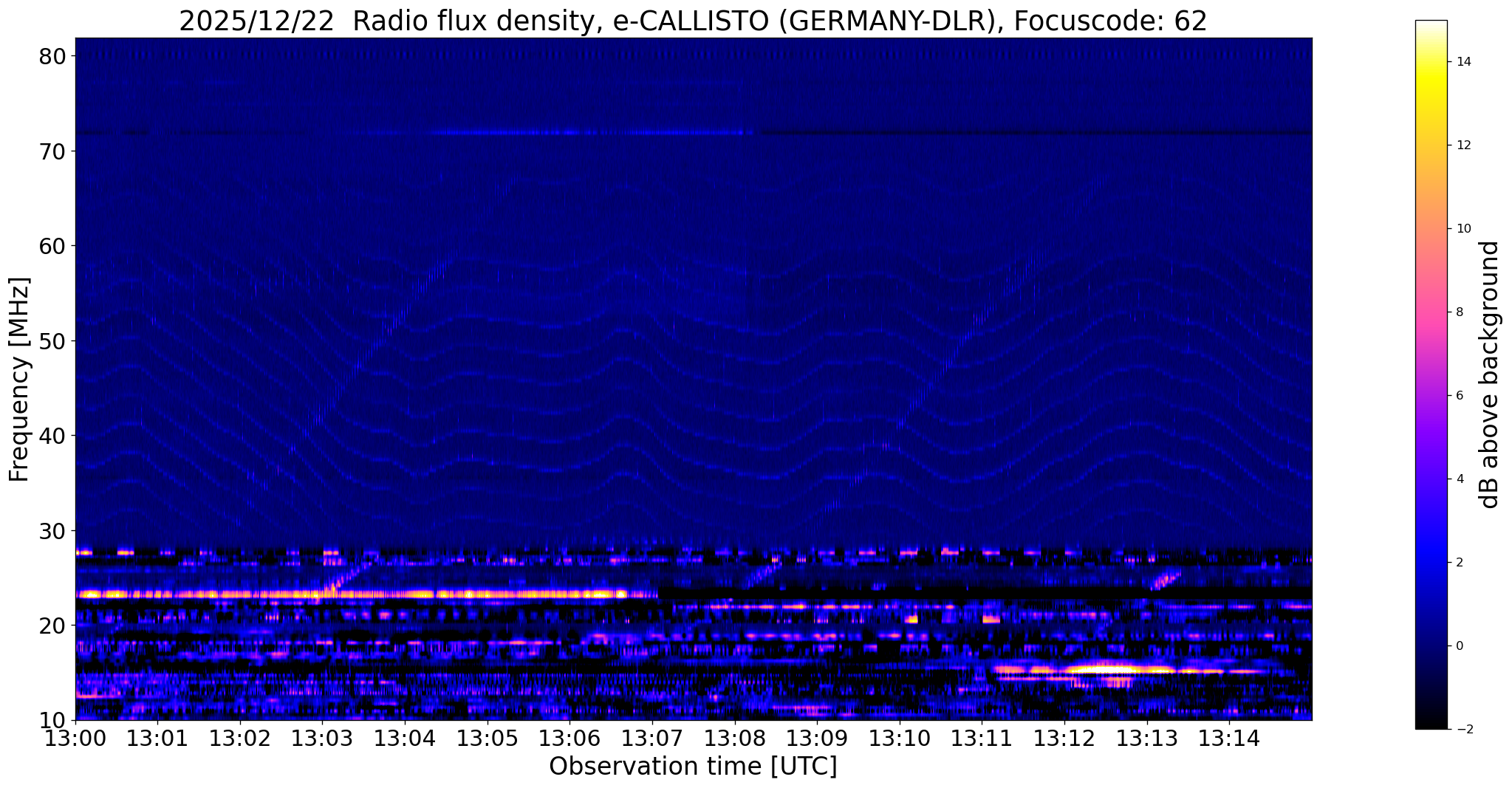Viewport: 1512px width, 788px height.
Task: Click the 13:06 time tick label
Action: [569, 738]
